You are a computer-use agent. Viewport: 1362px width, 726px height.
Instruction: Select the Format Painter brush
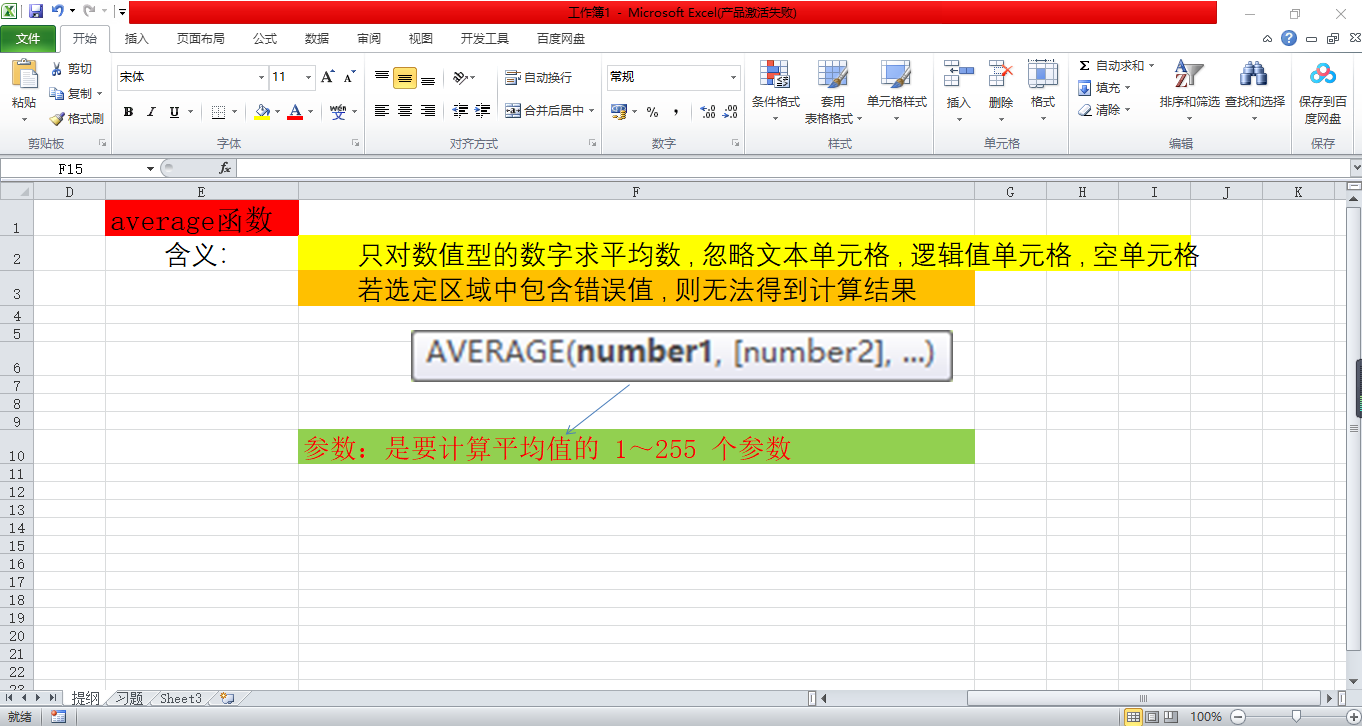(x=57, y=118)
